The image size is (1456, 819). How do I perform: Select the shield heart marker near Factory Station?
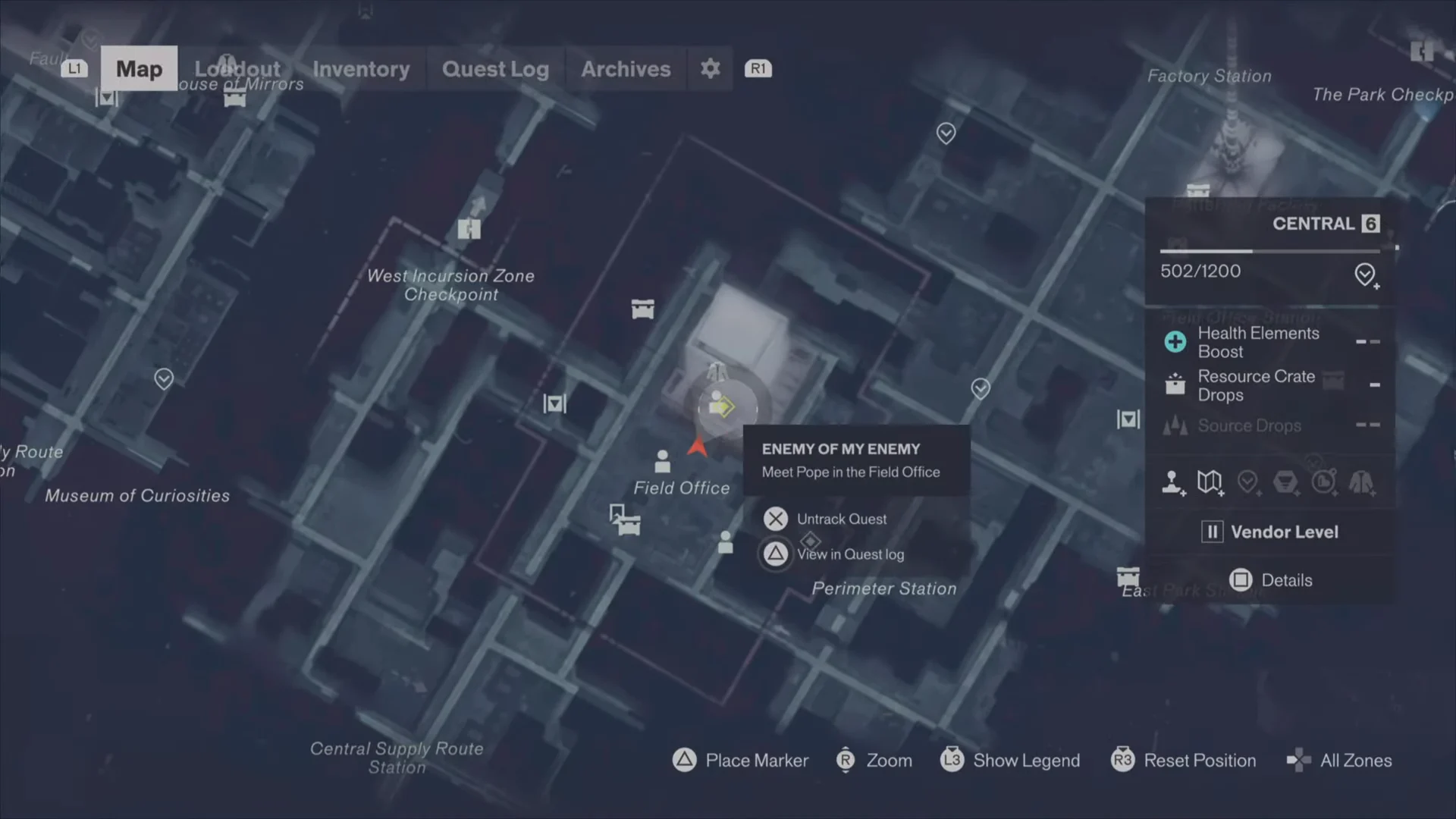(x=946, y=133)
